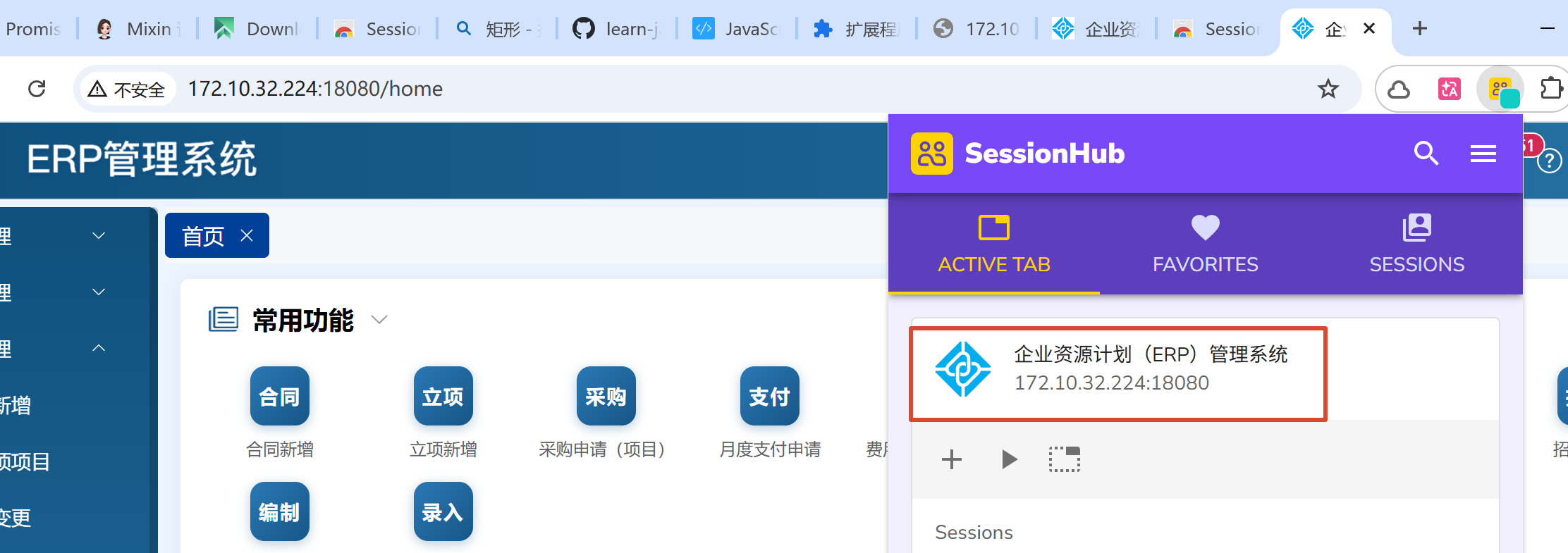Click the play icon in SessionHub panel

coord(1009,459)
